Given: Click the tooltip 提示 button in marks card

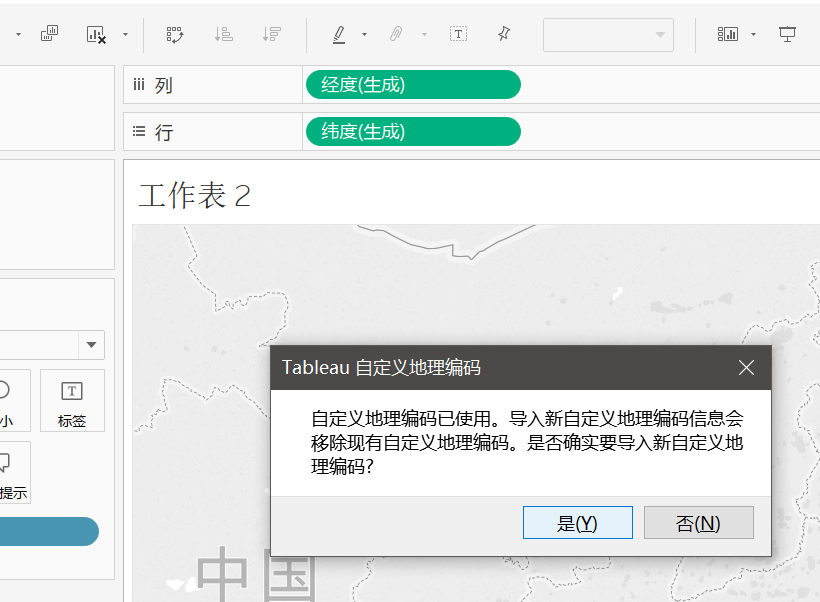Looking at the screenshot, I should click(13, 472).
